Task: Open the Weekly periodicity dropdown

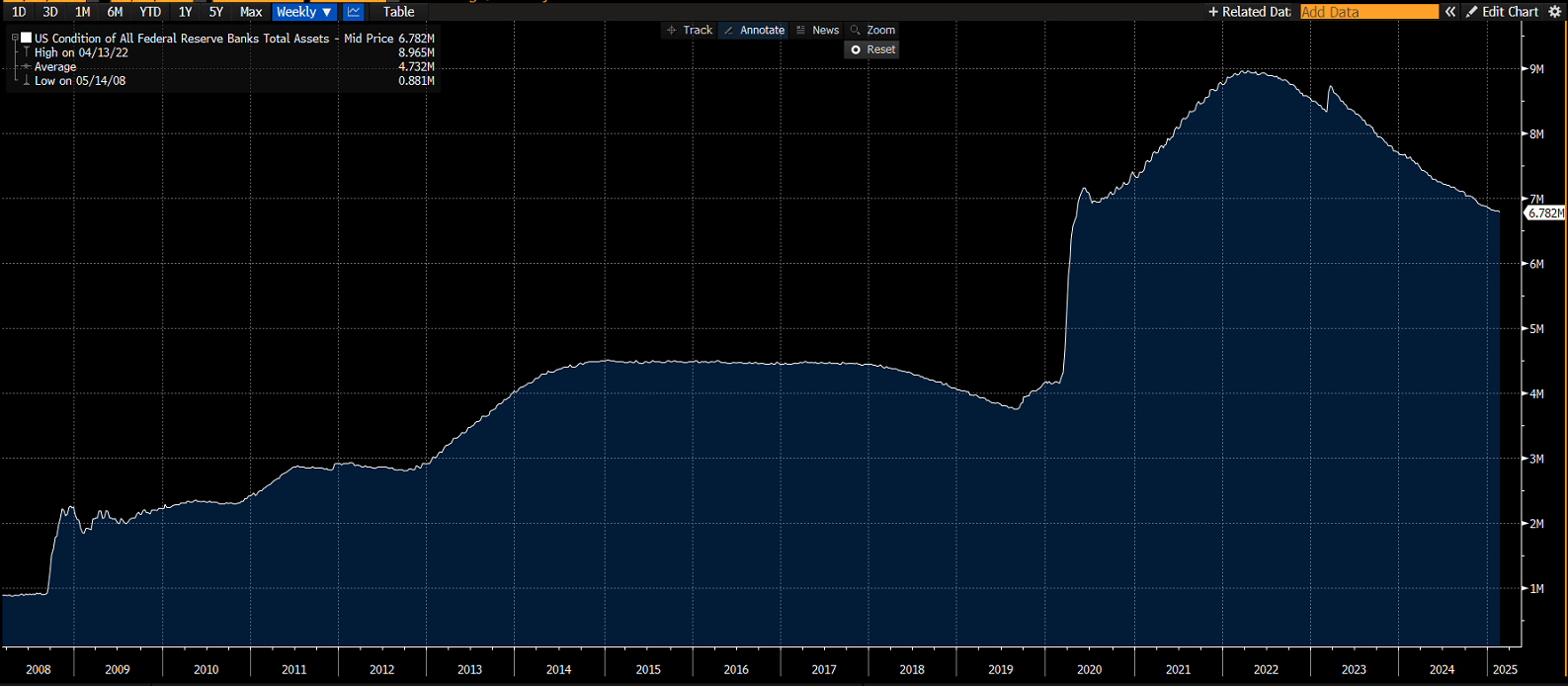Action: 304,12
